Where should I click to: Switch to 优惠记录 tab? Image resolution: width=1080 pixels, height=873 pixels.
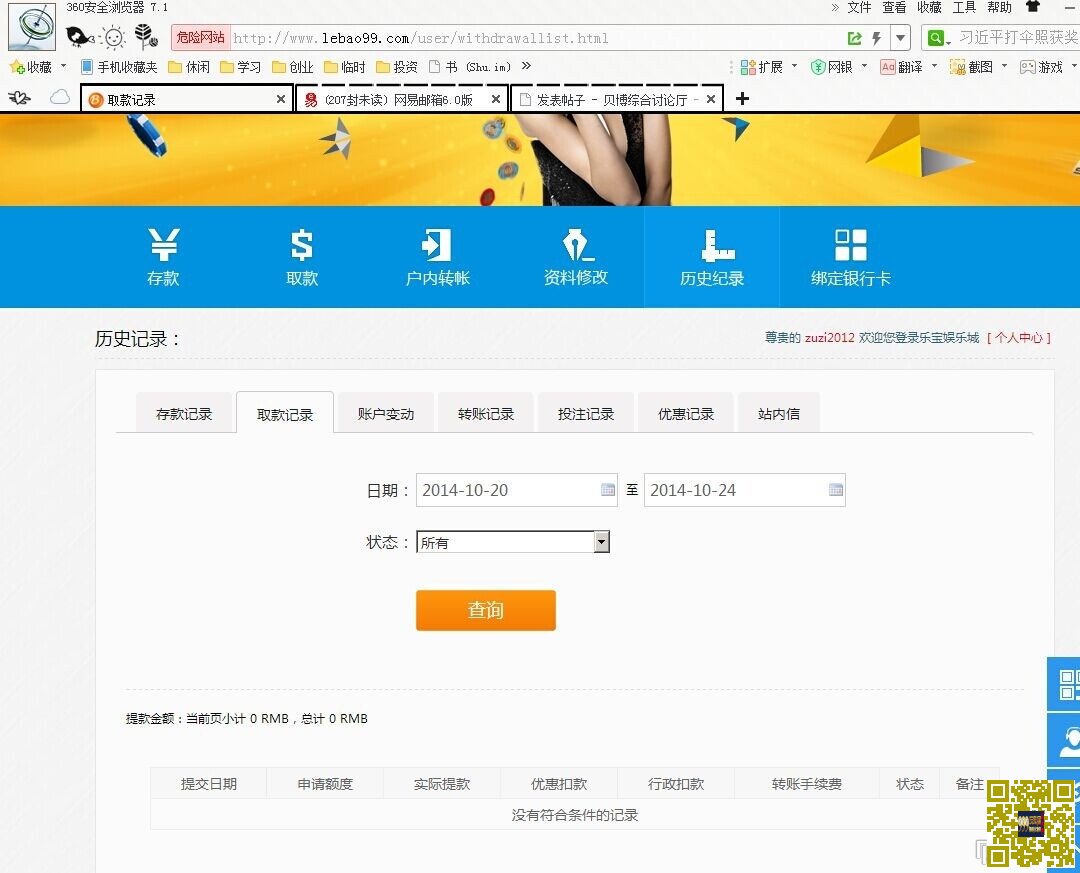(x=686, y=413)
